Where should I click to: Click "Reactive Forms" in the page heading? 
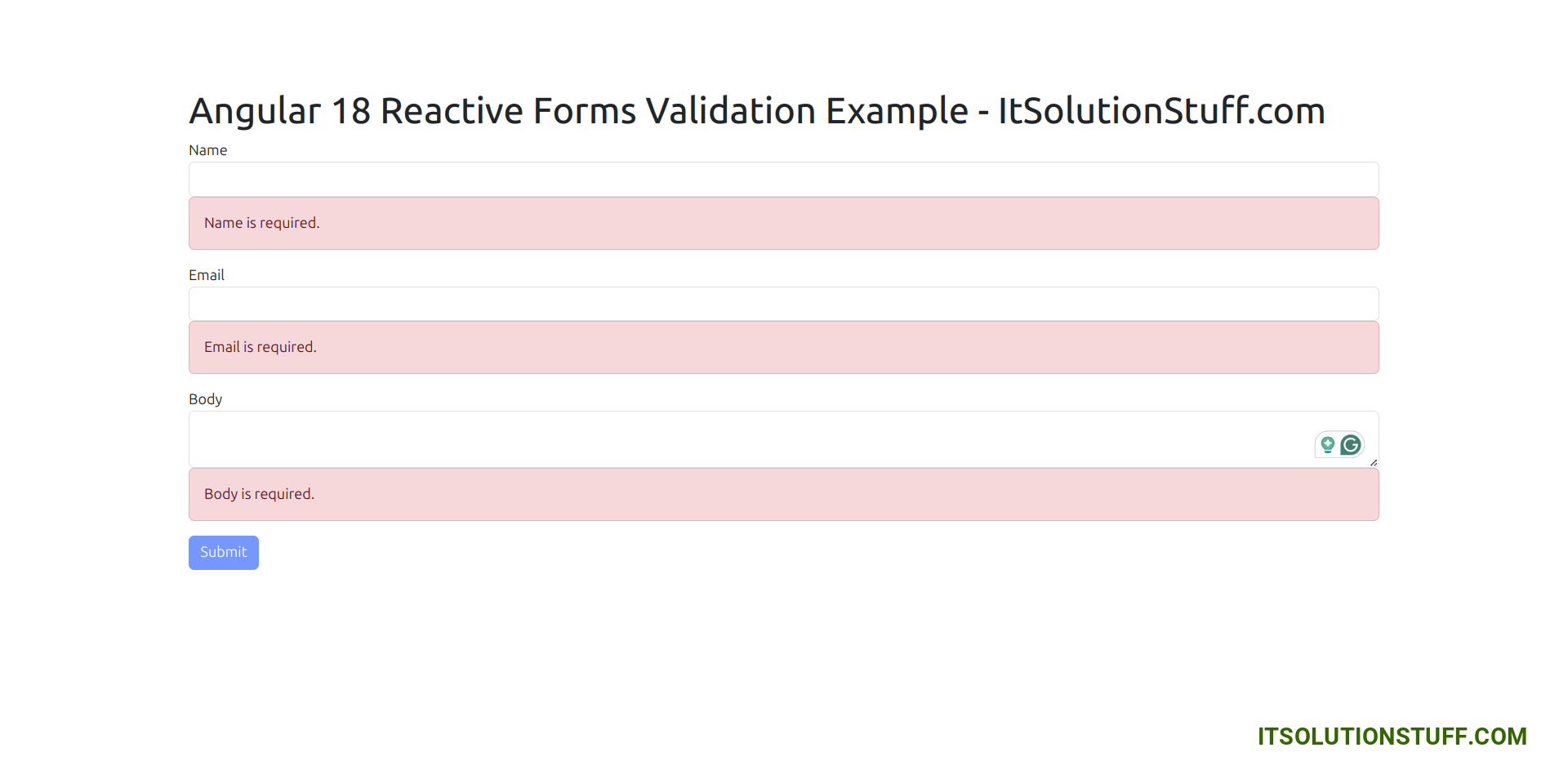point(508,111)
